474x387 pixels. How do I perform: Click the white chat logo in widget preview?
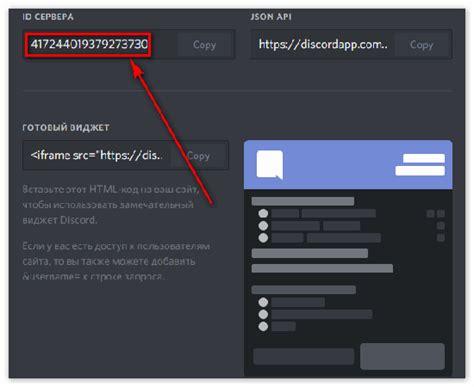(270, 165)
